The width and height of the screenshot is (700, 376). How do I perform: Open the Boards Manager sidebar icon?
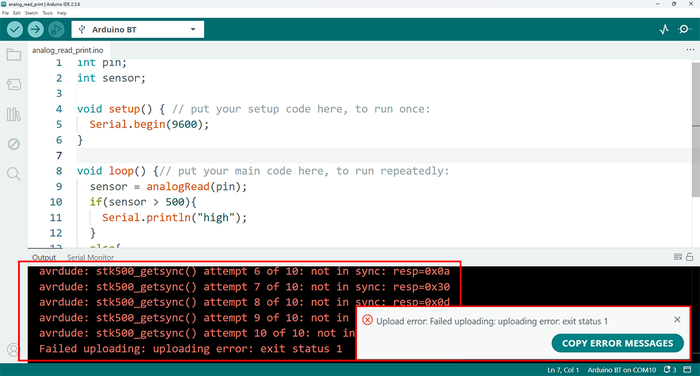[x=14, y=84]
